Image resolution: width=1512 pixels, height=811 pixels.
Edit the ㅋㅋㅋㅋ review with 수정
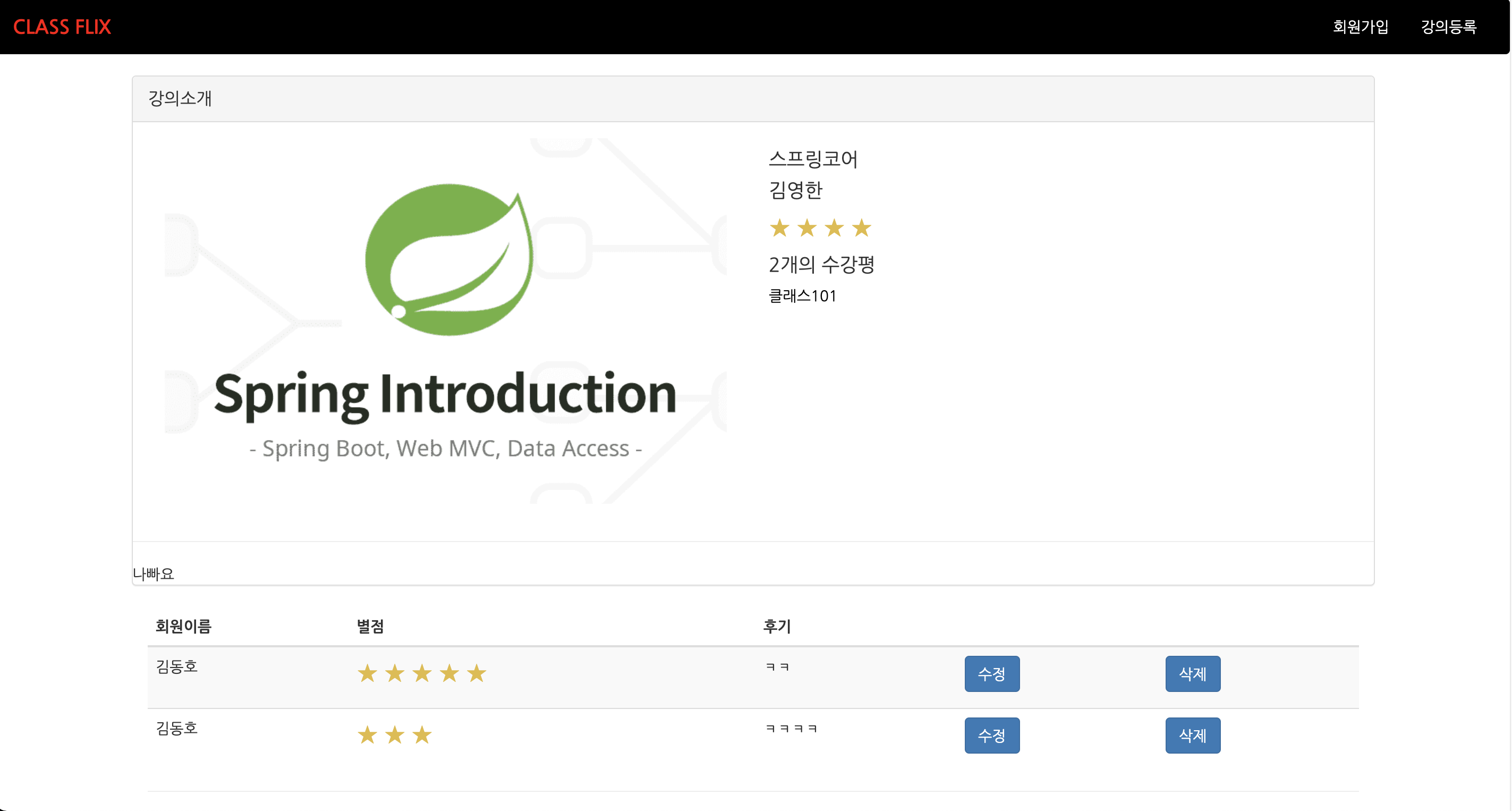click(991, 735)
